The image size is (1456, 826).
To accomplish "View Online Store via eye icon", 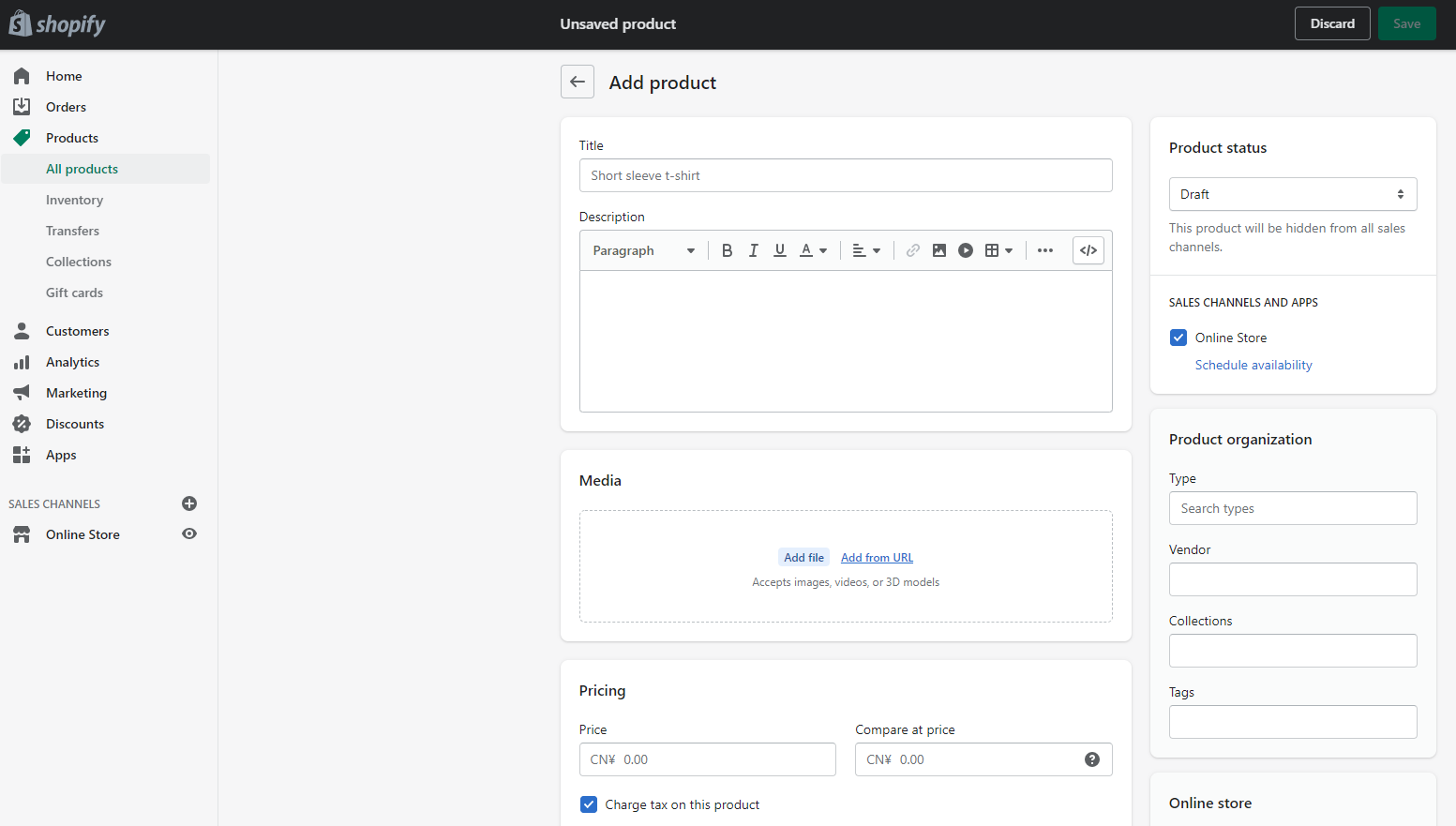I will click(189, 534).
